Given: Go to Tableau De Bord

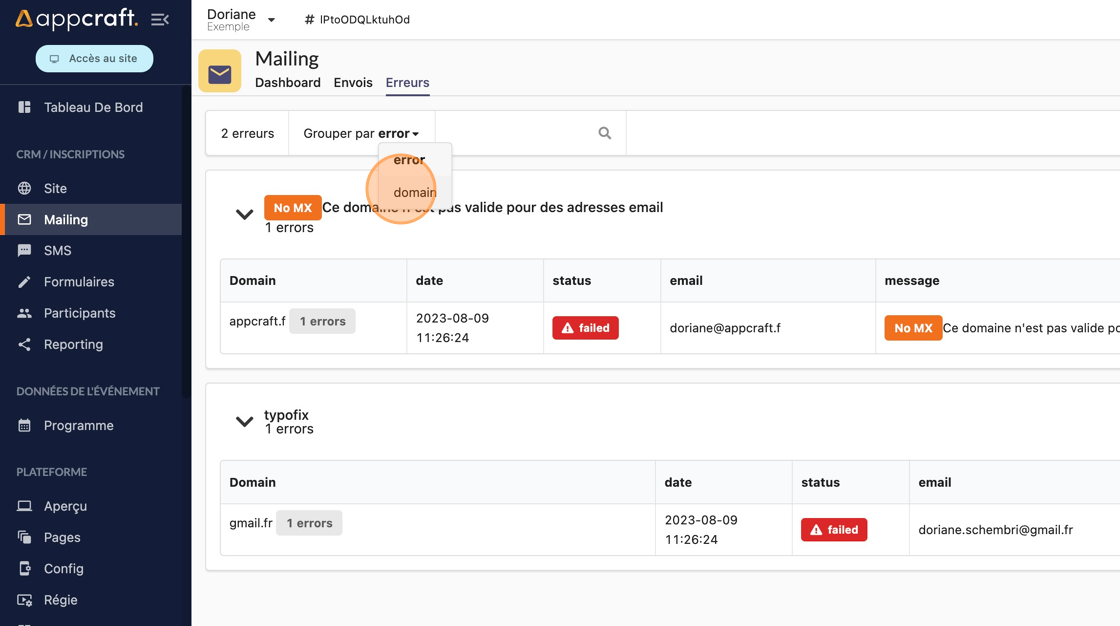Looking at the screenshot, I should (x=93, y=107).
